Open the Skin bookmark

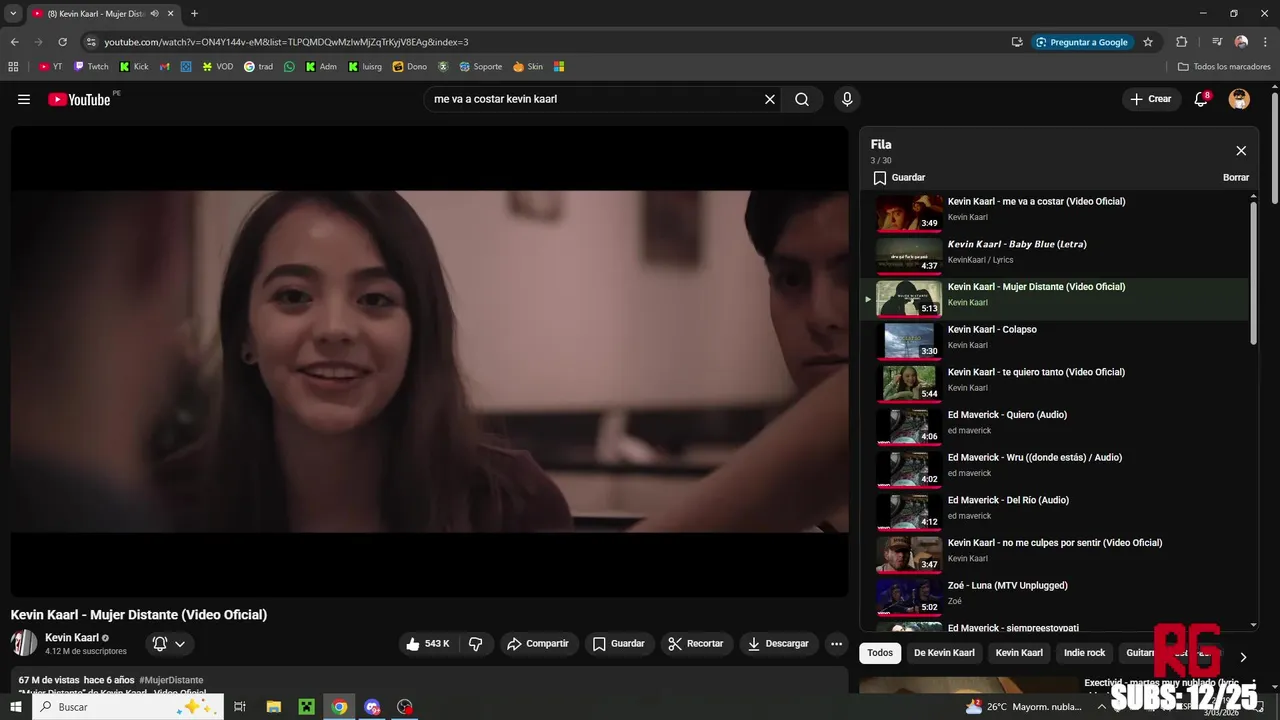click(528, 67)
